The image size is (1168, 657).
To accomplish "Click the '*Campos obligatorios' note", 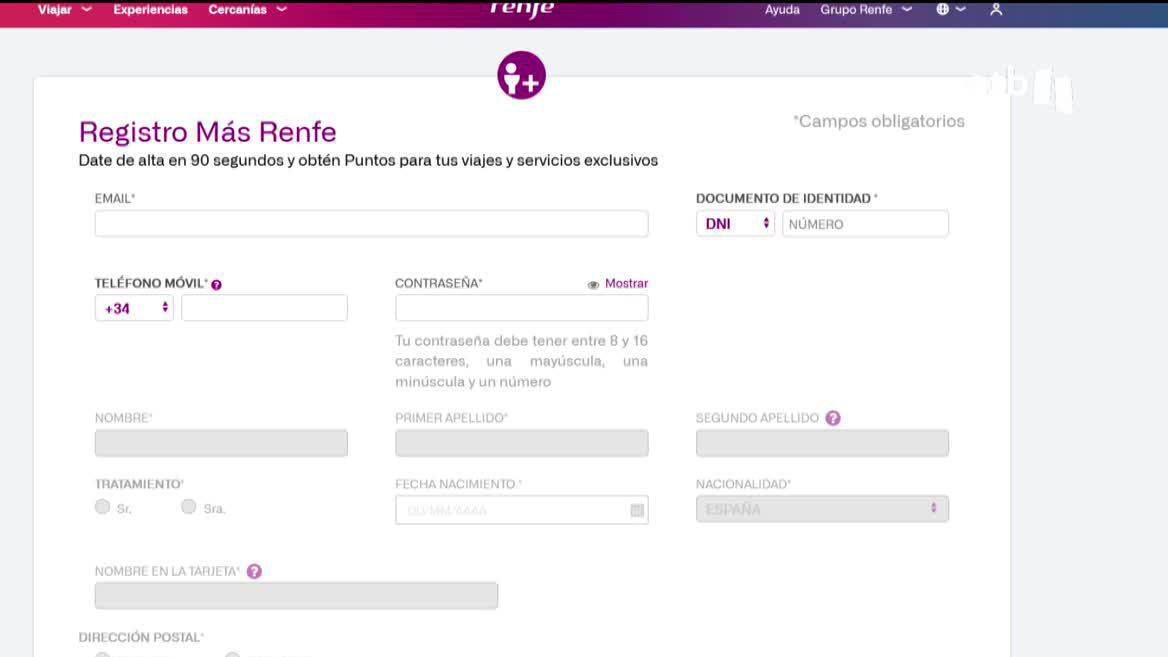I will (879, 121).
